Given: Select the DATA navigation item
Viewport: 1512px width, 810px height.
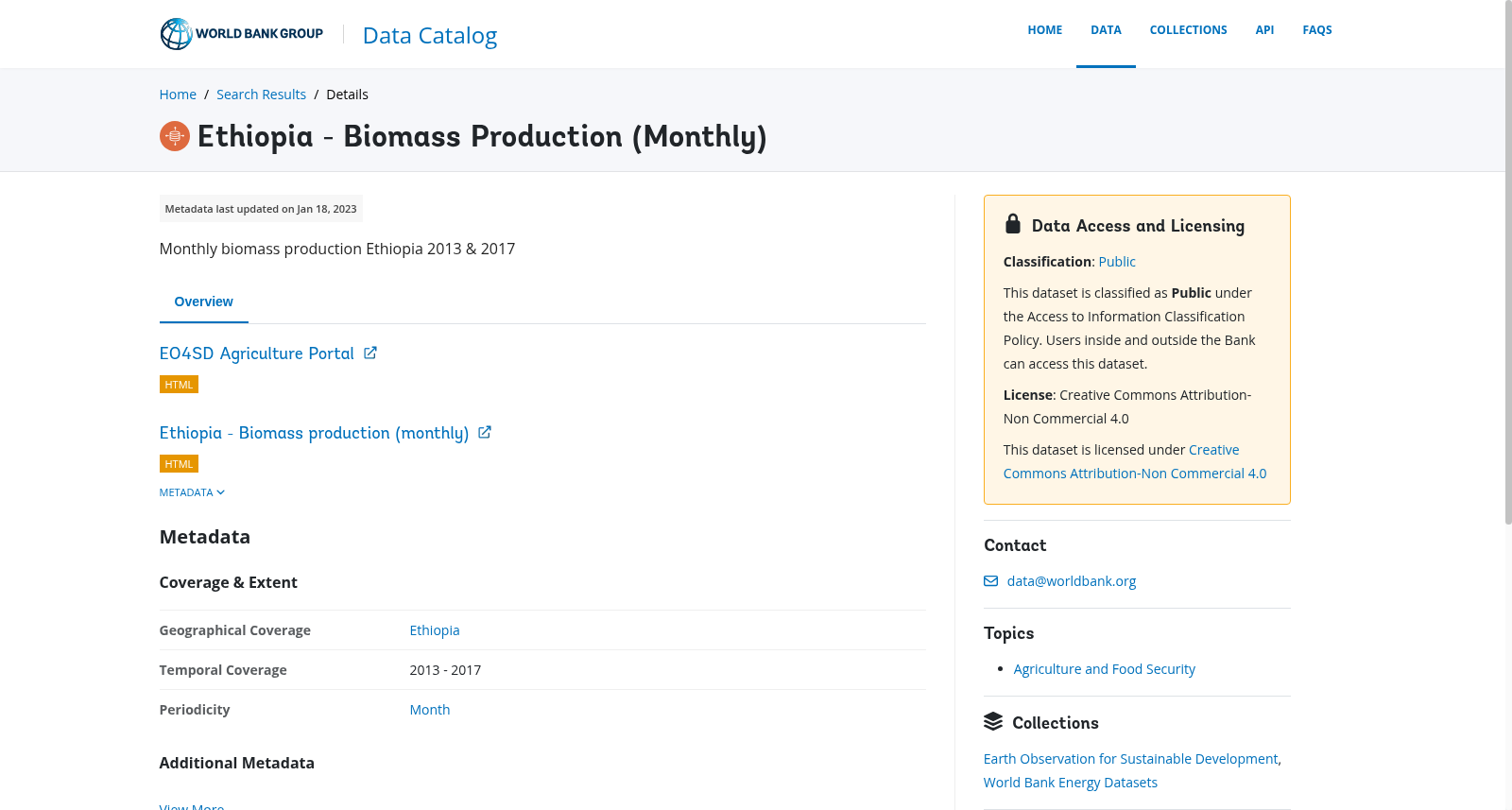Looking at the screenshot, I should point(1106,30).
